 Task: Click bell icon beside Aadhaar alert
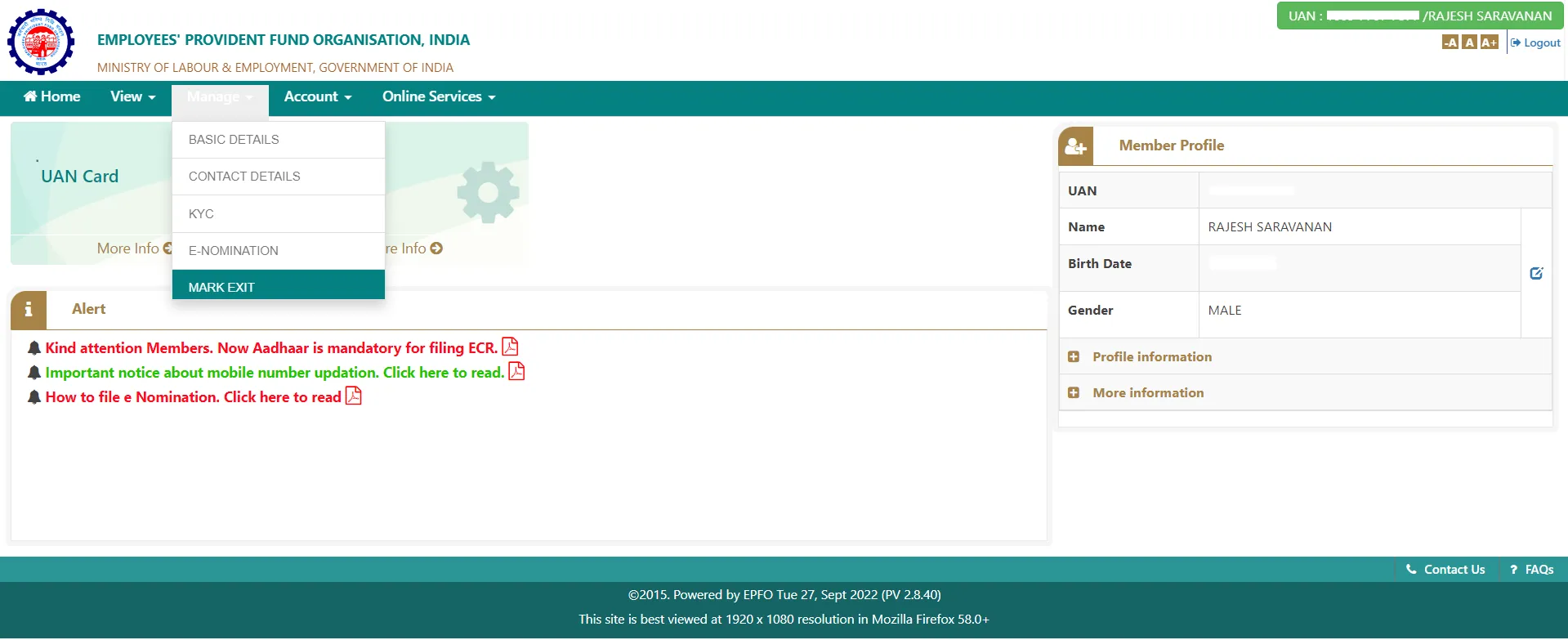click(x=34, y=348)
